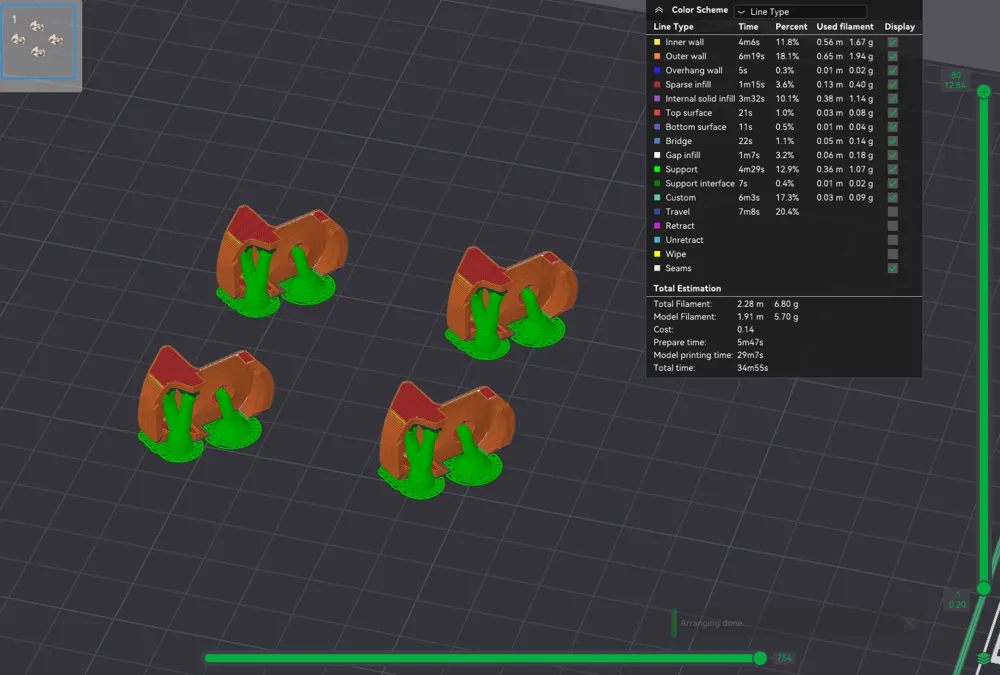The height and width of the screenshot is (675, 1000).
Task: Click the green Support color swatch
Action: 657,169
